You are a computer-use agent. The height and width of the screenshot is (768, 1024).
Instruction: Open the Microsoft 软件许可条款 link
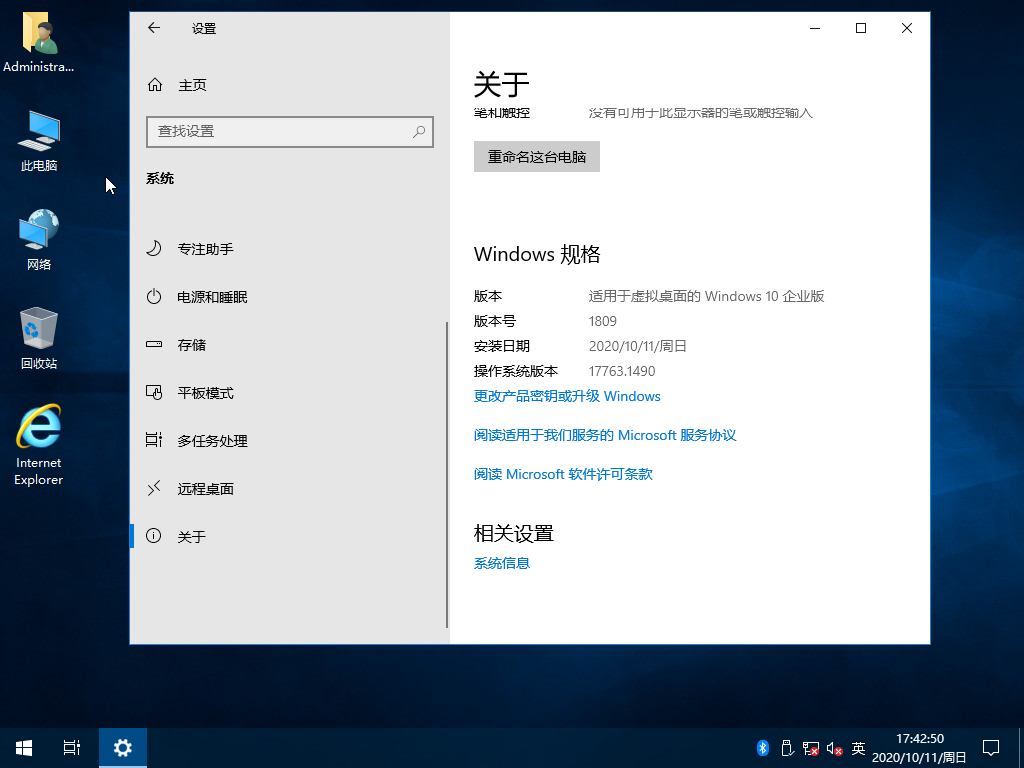pyautogui.click(x=563, y=474)
